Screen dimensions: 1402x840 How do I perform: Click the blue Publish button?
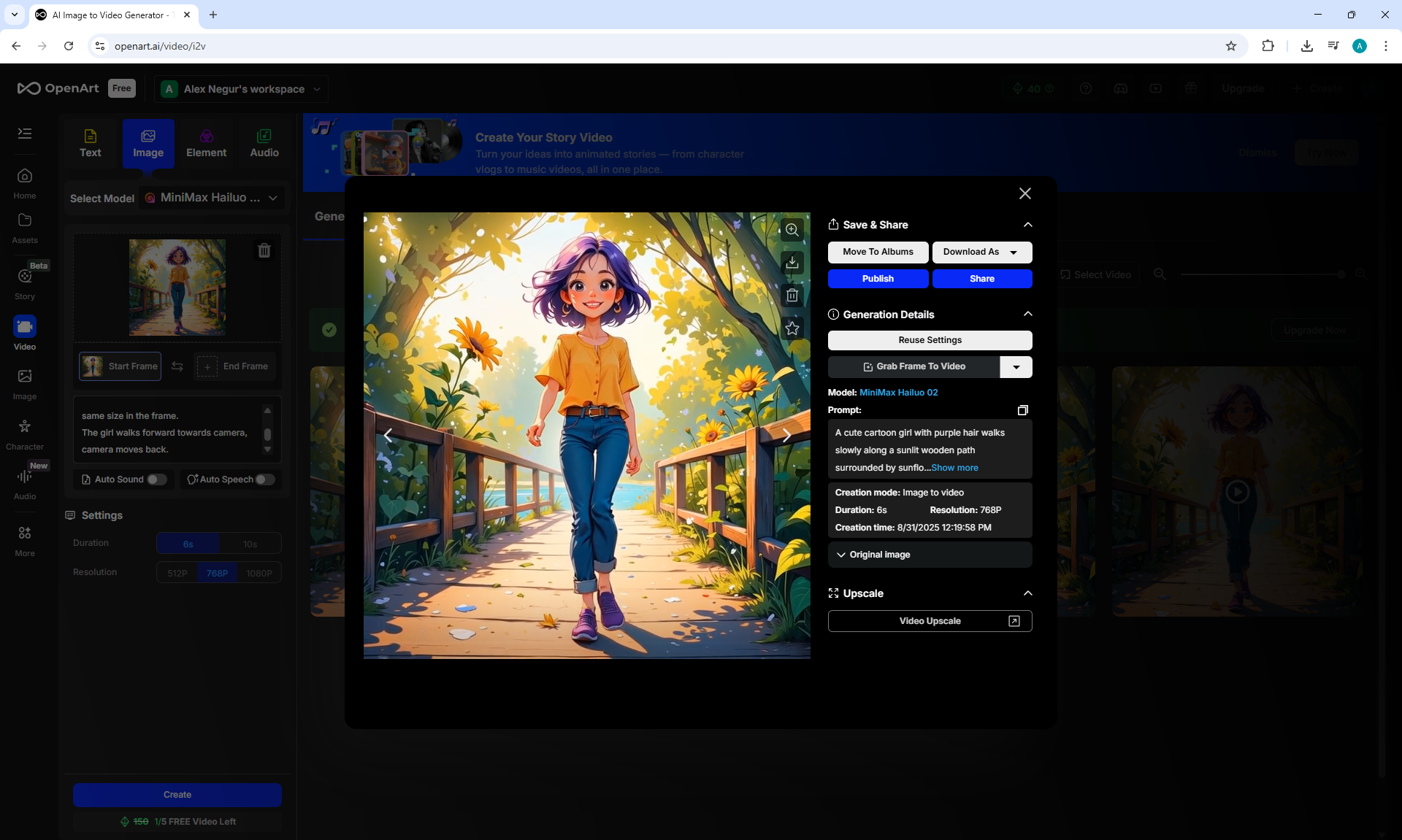(878, 279)
